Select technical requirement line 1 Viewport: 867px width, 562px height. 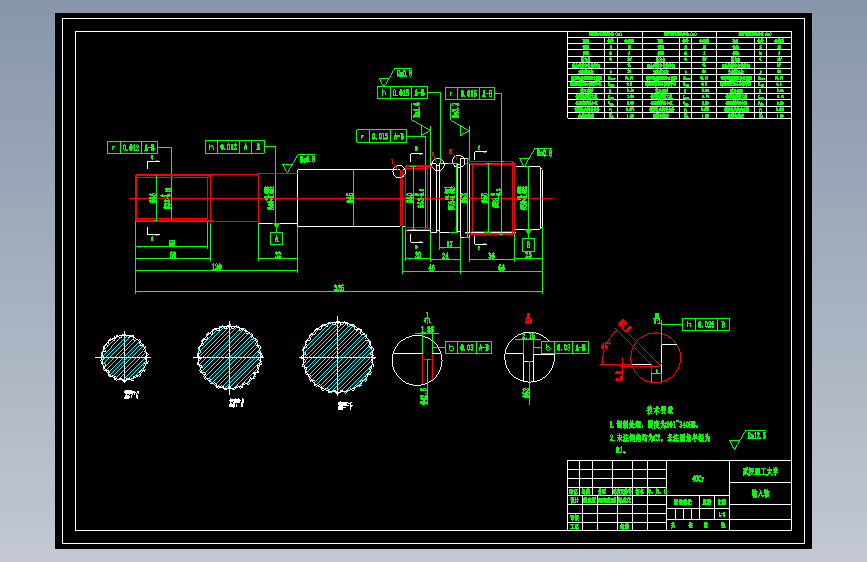pyautogui.click(x=654, y=425)
